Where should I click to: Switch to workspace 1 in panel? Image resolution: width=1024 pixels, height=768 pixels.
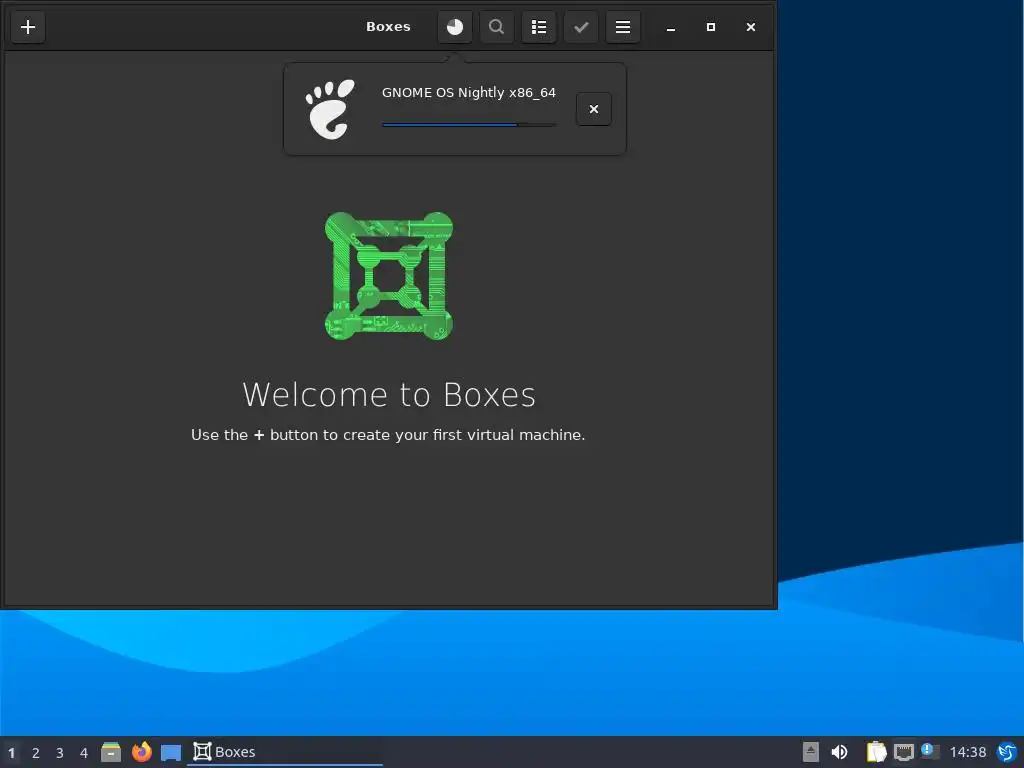[11, 752]
